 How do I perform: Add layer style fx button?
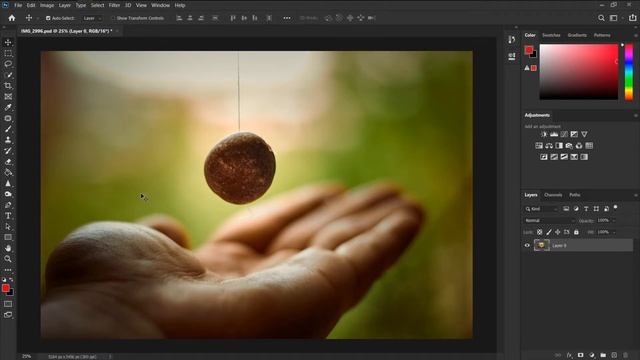tap(569, 356)
